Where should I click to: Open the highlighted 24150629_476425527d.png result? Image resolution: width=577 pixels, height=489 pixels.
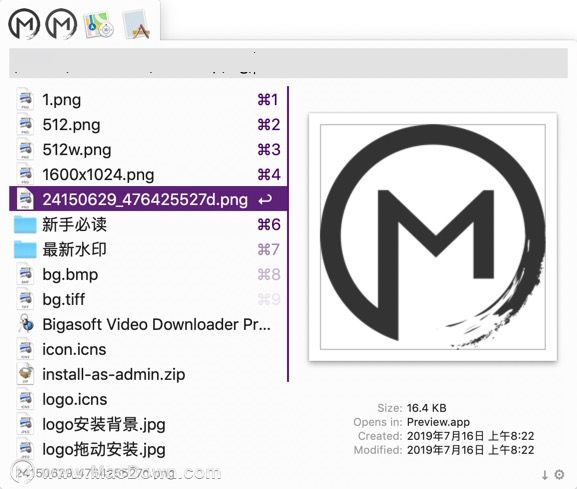tap(148, 199)
